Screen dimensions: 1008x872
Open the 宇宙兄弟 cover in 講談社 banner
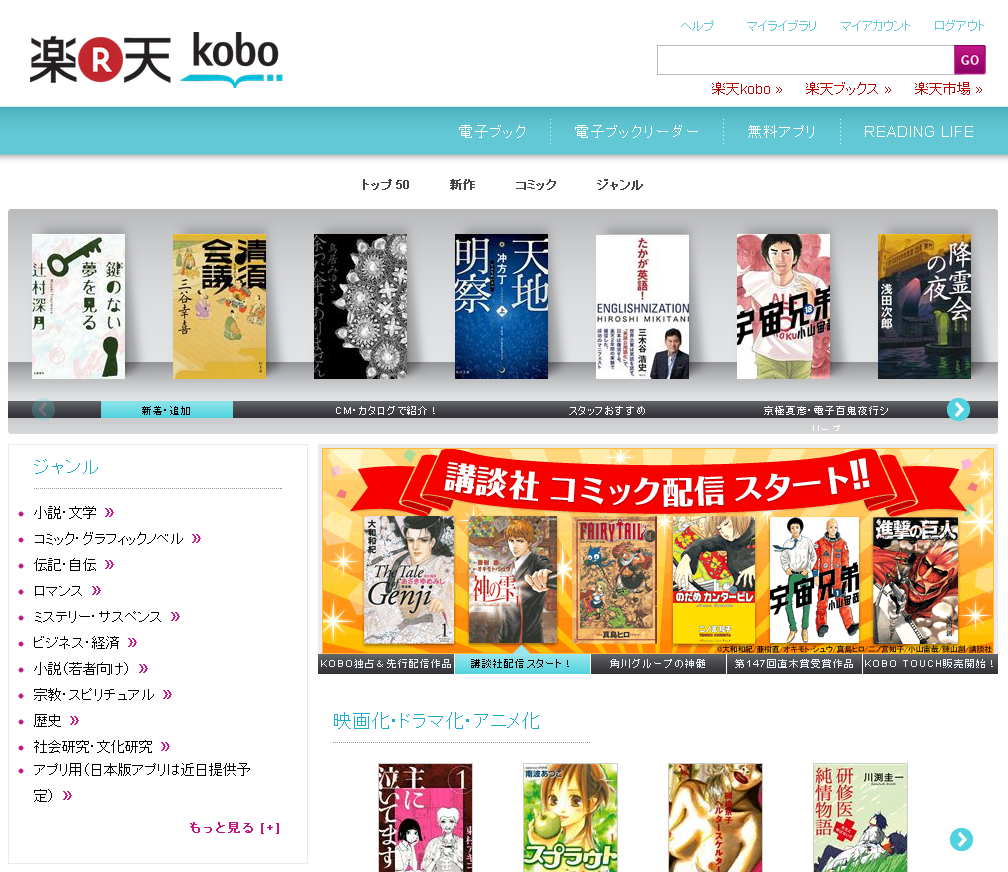pos(814,580)
